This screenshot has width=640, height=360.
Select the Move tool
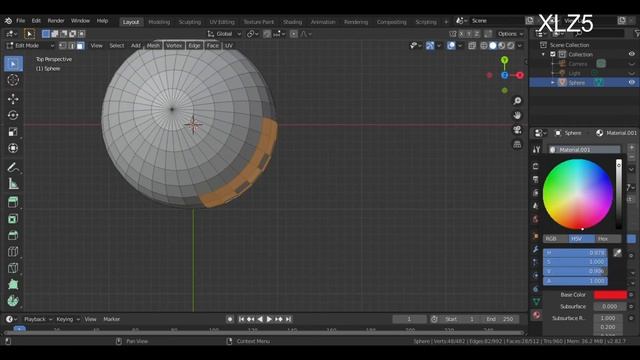[x=13, y=99]
